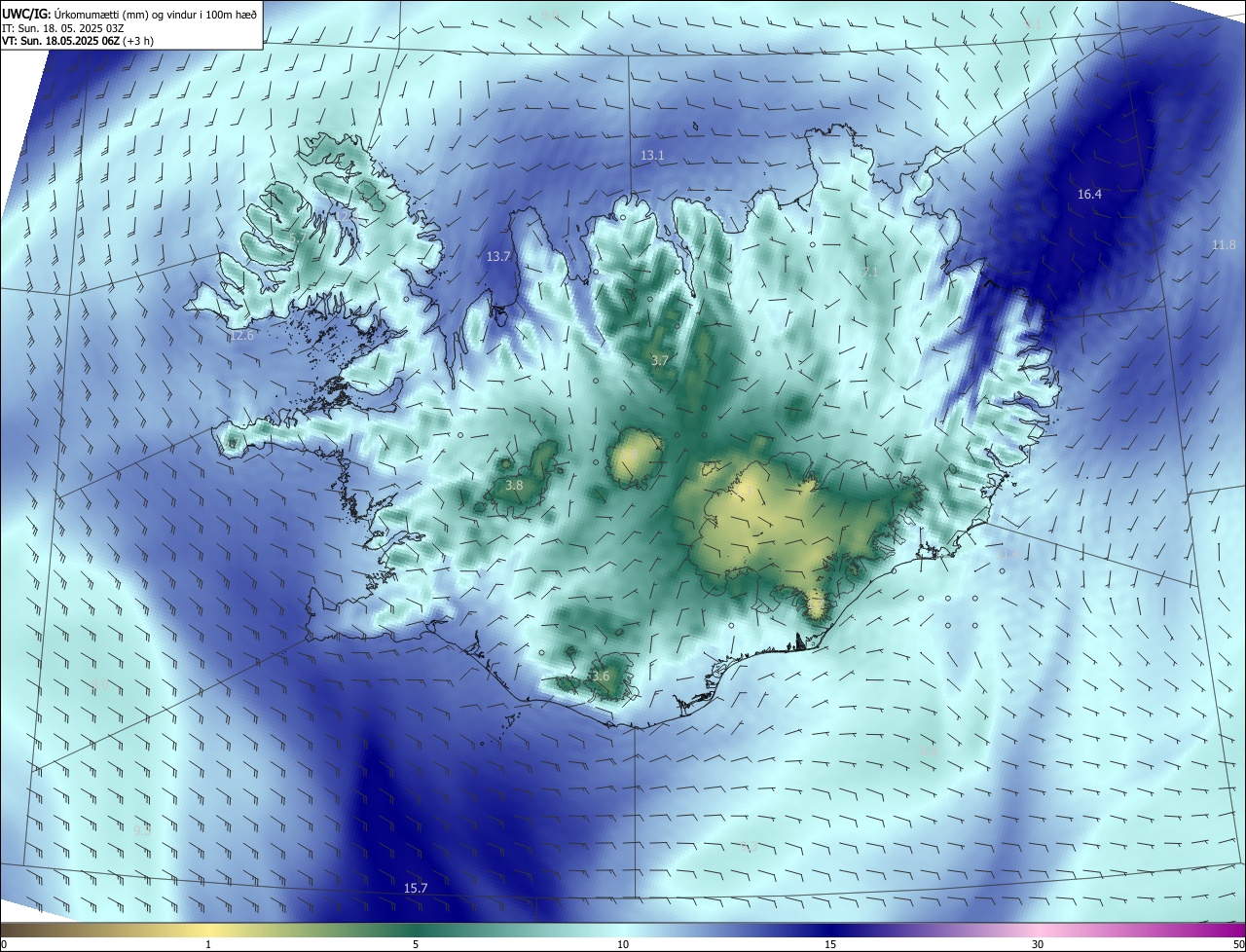Image resolution: width=1246 pixels, height=952 pixels.
Task: Click the 13.7 value in the northern bay
Action: click(498, 257)
